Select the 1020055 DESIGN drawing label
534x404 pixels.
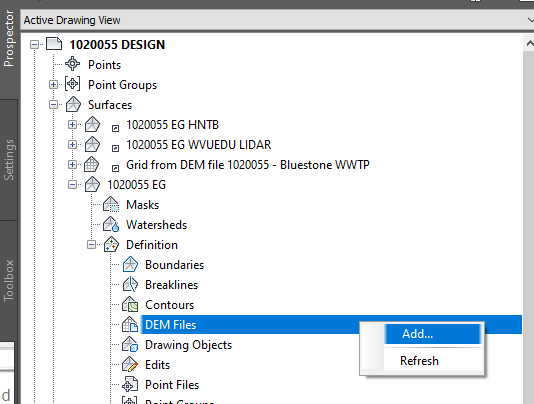(x=117, y=45)
